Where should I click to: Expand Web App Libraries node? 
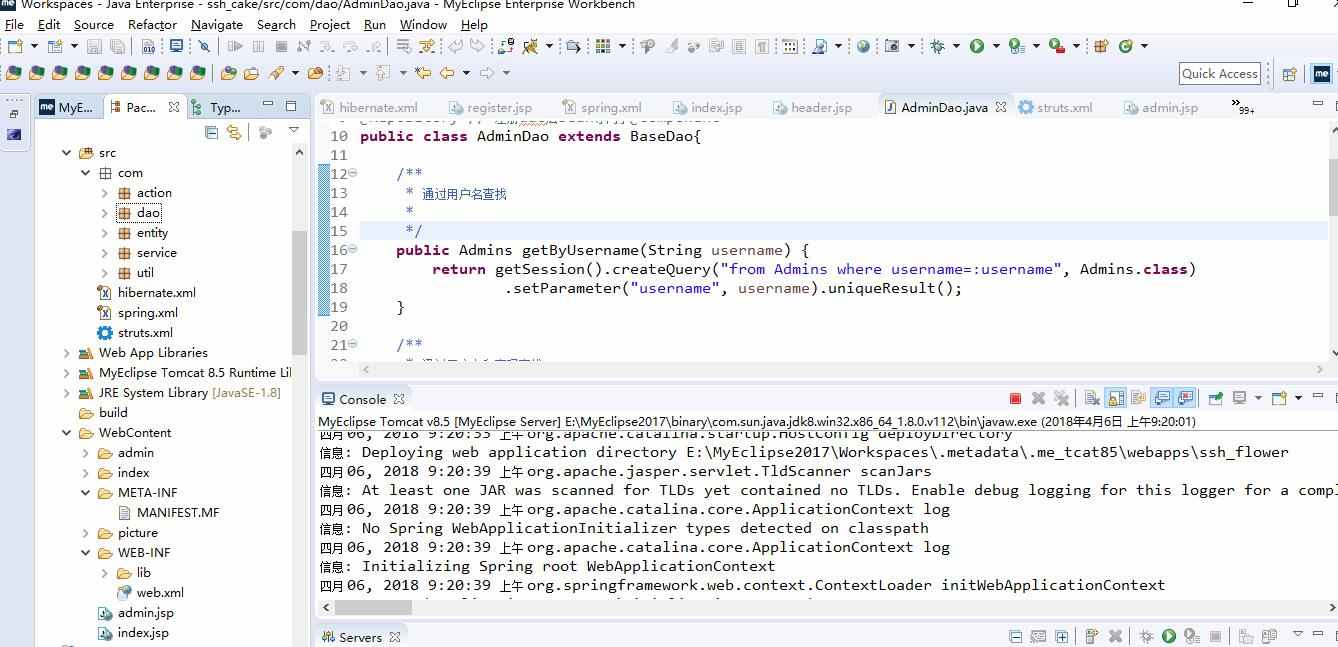[67, 353]
